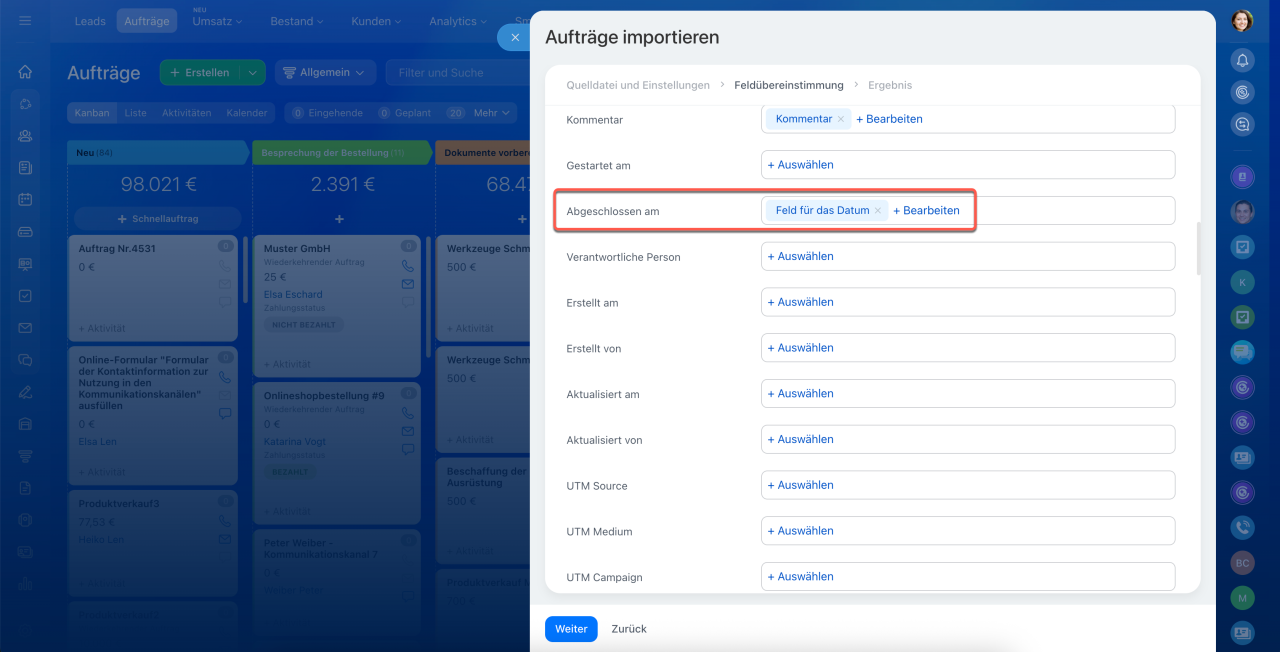
Task: Close the import panel with the X
Action: (514, 37)
